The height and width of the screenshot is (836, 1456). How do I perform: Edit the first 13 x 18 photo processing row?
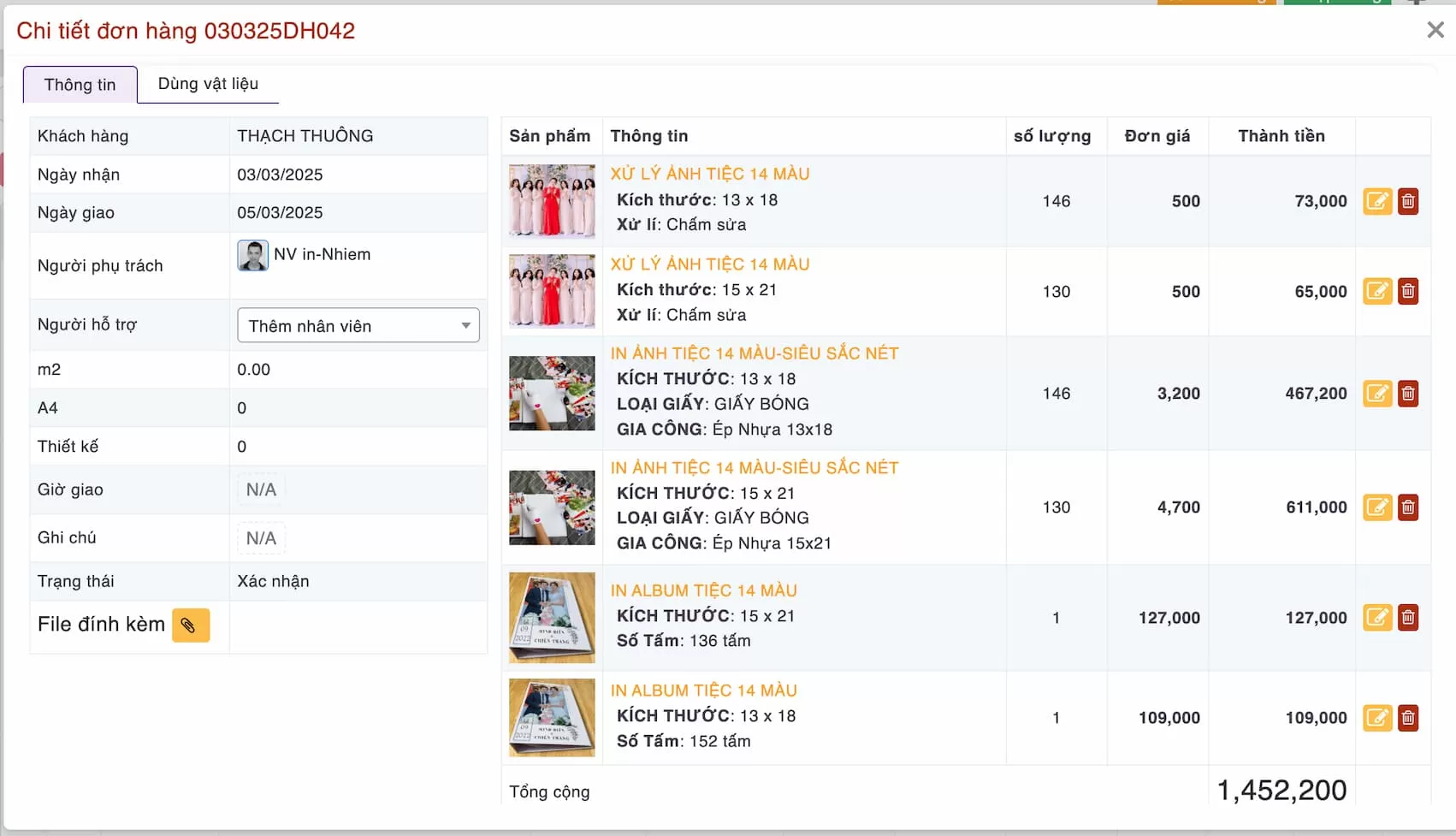click(x=1377, y=201)
